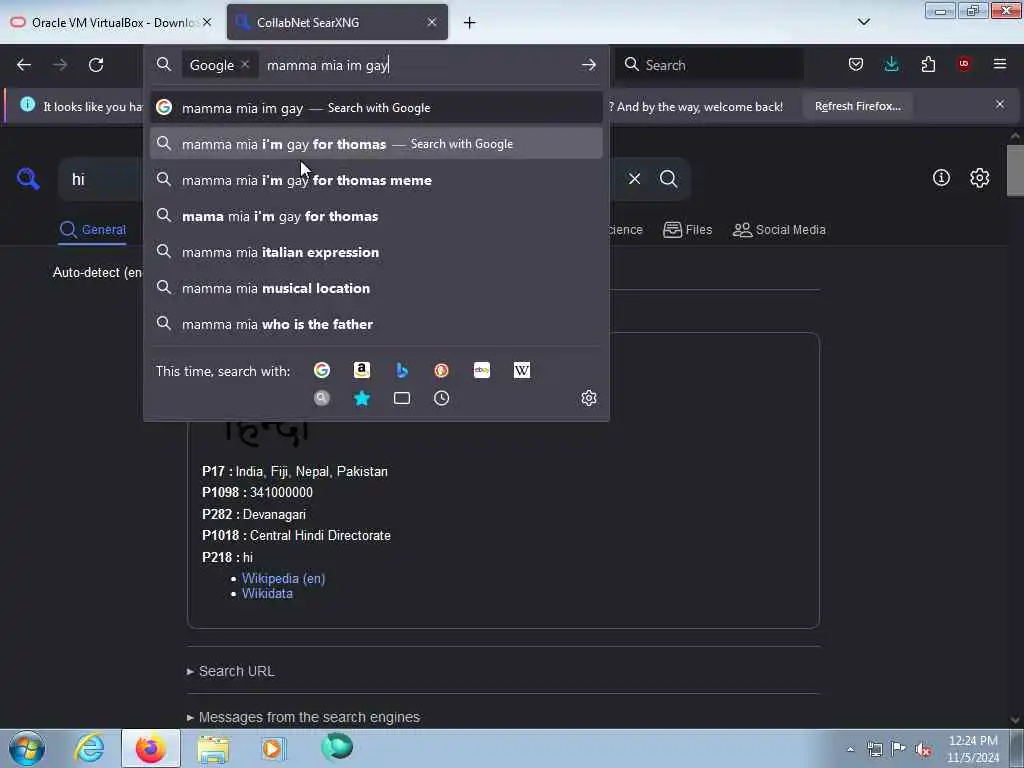Click the muted volume tray icon

923,749
